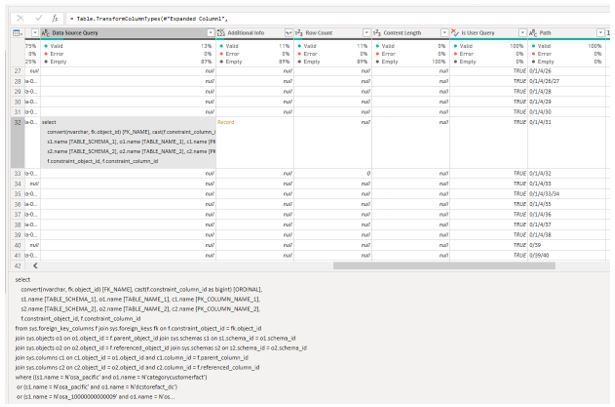615x407 pixels.
Task: Click the Path cell 0/1/4/31
Action: click(x=549, y=122)
